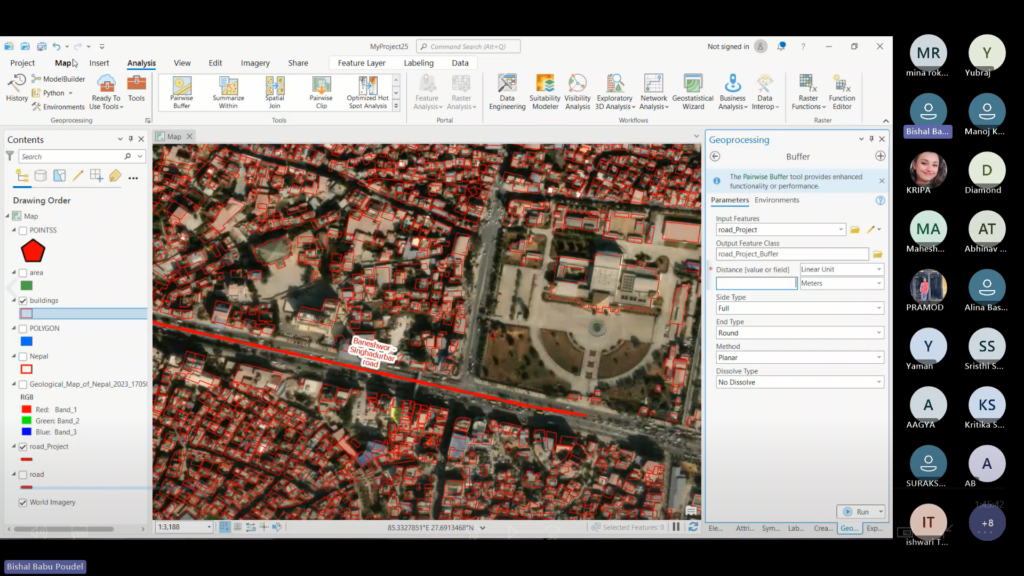Uncheck the buildings layer visibility

pos(23,300)
